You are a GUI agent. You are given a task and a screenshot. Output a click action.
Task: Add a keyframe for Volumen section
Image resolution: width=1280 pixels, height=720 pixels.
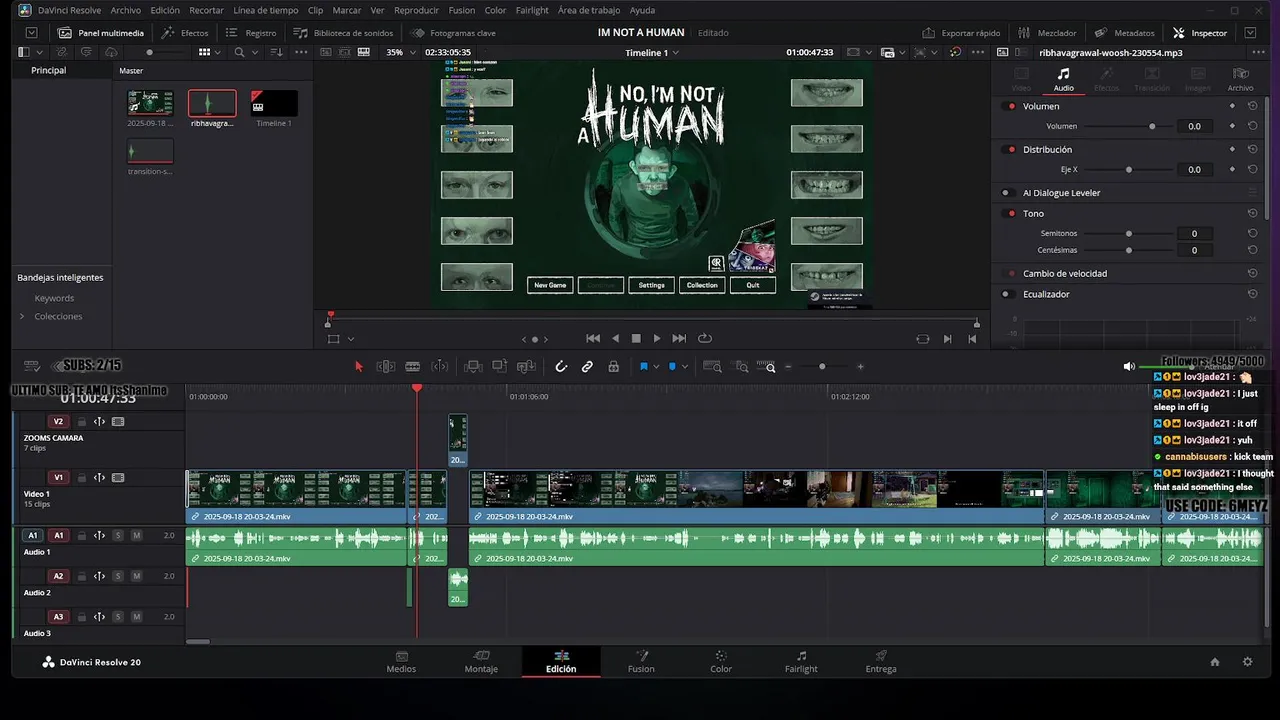(x=1232, y=106)
